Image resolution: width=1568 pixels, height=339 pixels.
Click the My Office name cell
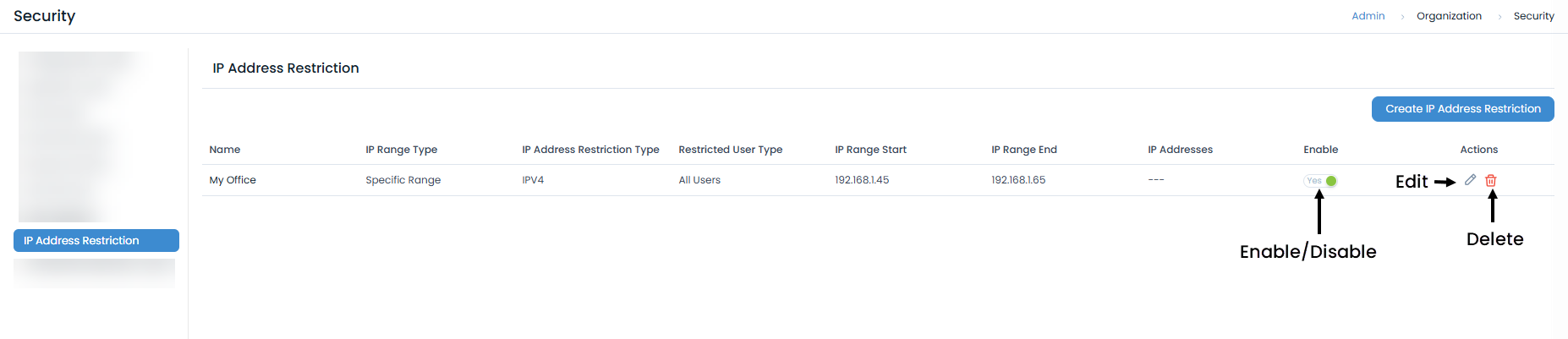(233, 180)
